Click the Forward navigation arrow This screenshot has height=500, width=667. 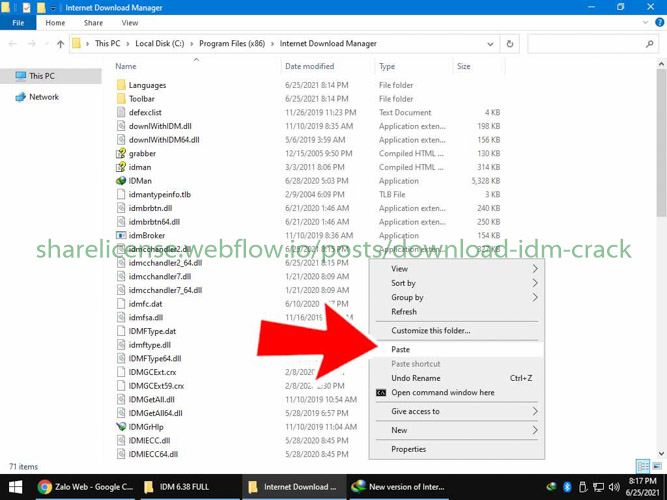[x=31, y=43]
